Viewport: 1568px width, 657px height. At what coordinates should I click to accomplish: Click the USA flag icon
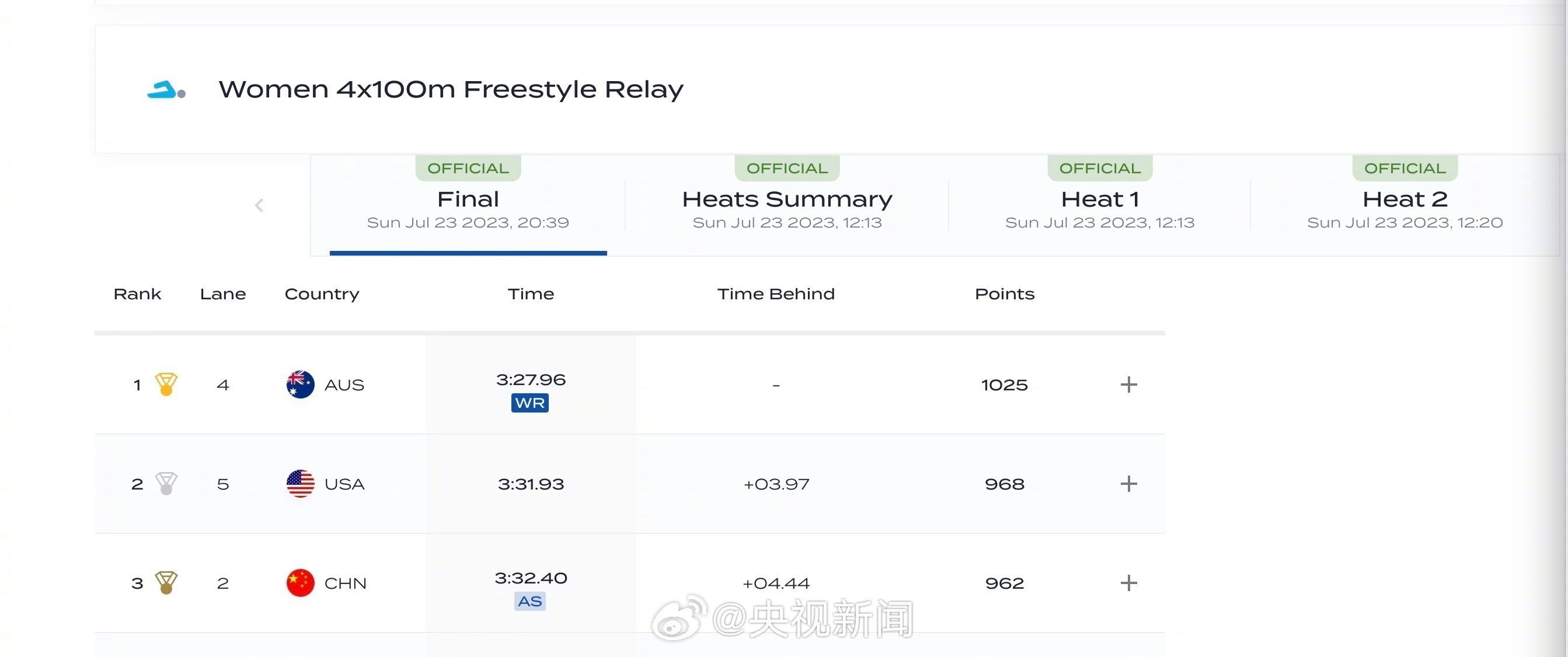[x=300, y=484]
